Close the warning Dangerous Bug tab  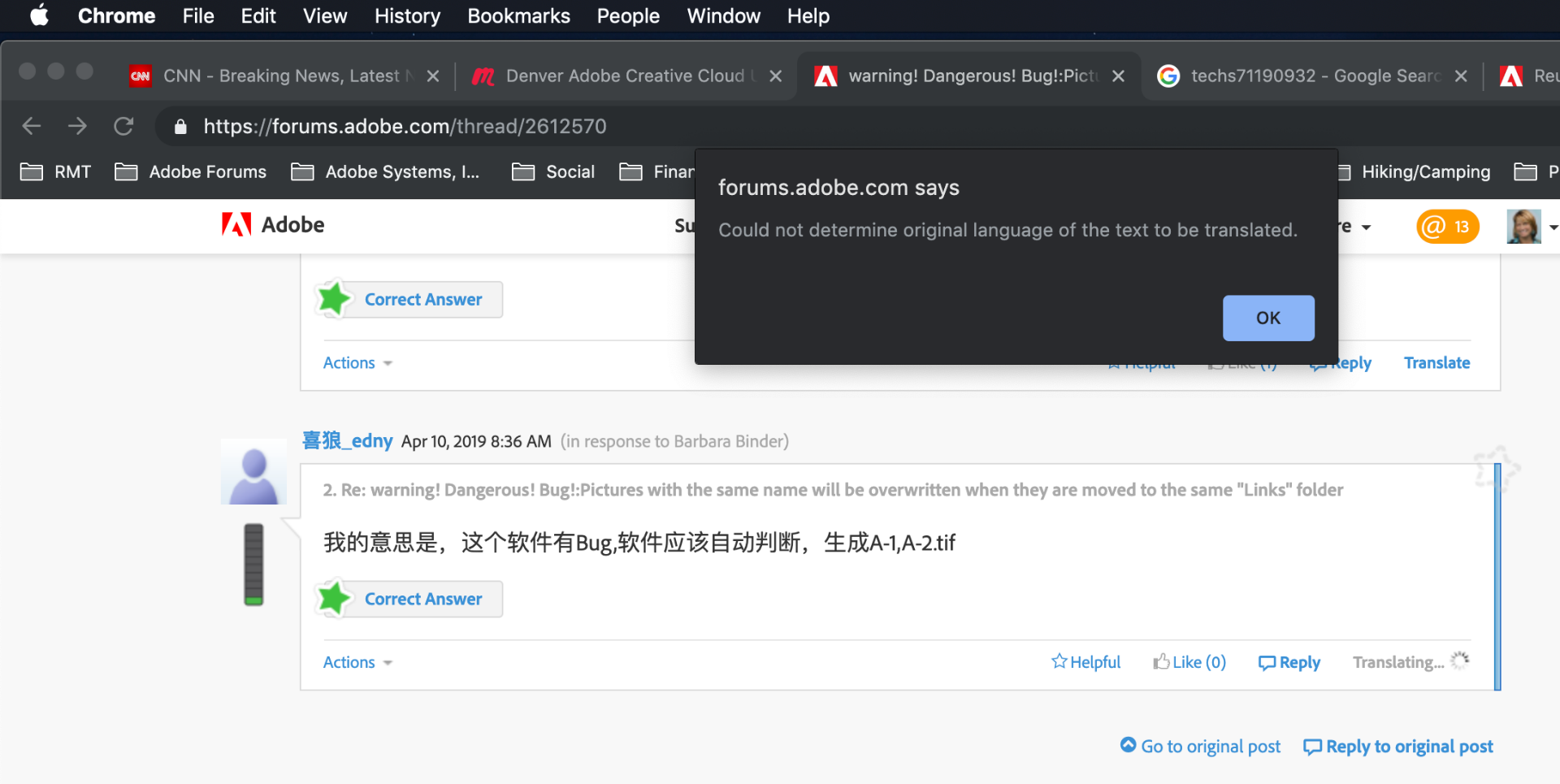(1119, 76)
